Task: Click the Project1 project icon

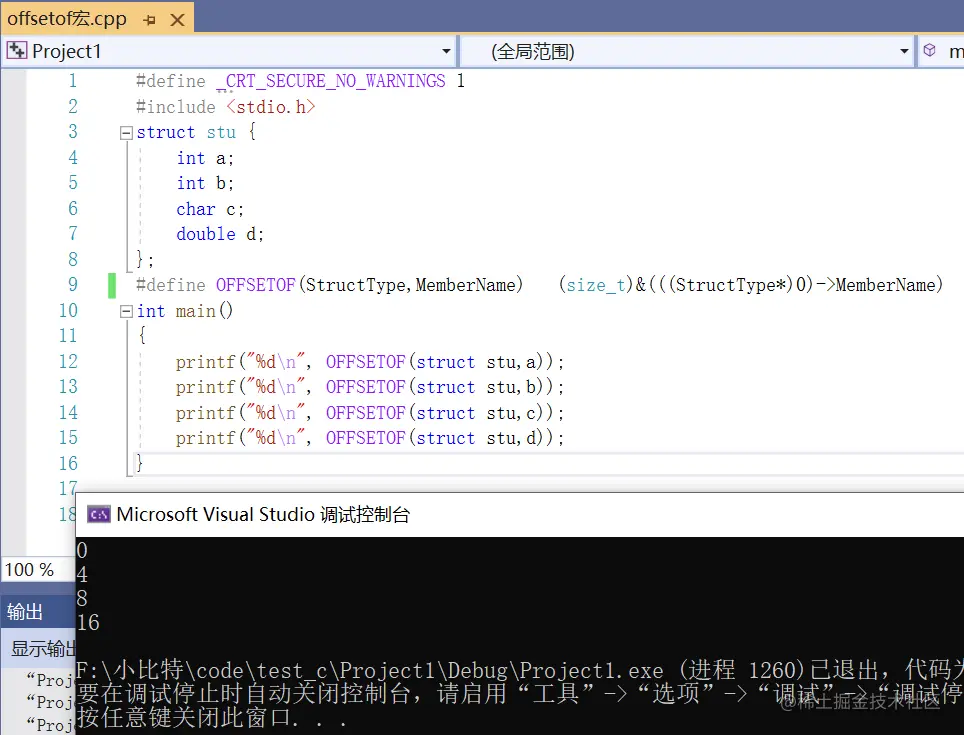Action: (x=17, y=50)
